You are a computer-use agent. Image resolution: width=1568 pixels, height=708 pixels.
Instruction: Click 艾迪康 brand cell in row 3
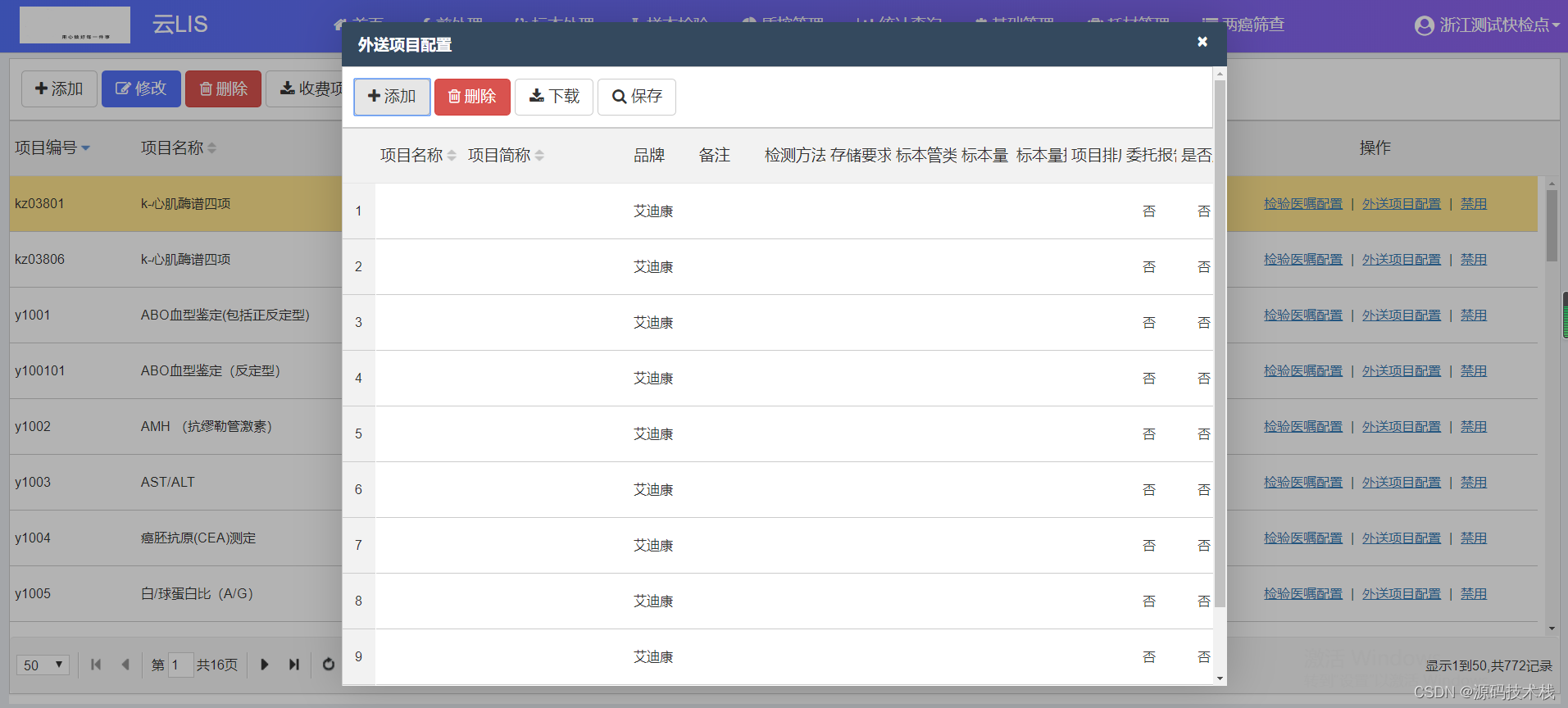(x=653, y=323)
